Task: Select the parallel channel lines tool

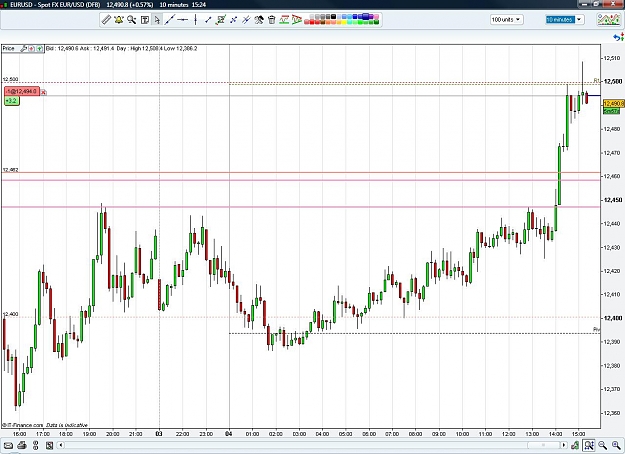Action: tap(246, 20)
